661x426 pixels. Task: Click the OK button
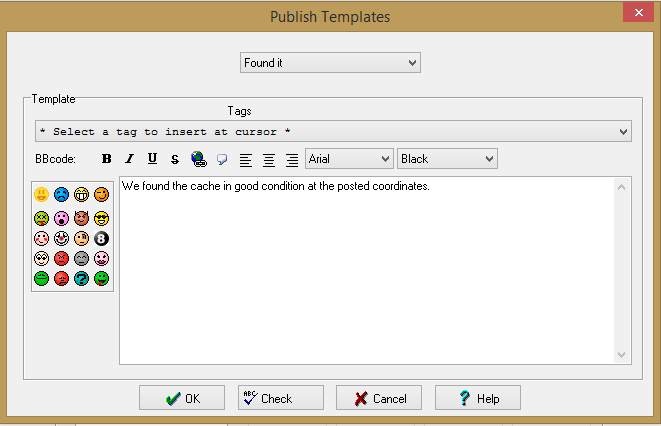tap(182, 398)
